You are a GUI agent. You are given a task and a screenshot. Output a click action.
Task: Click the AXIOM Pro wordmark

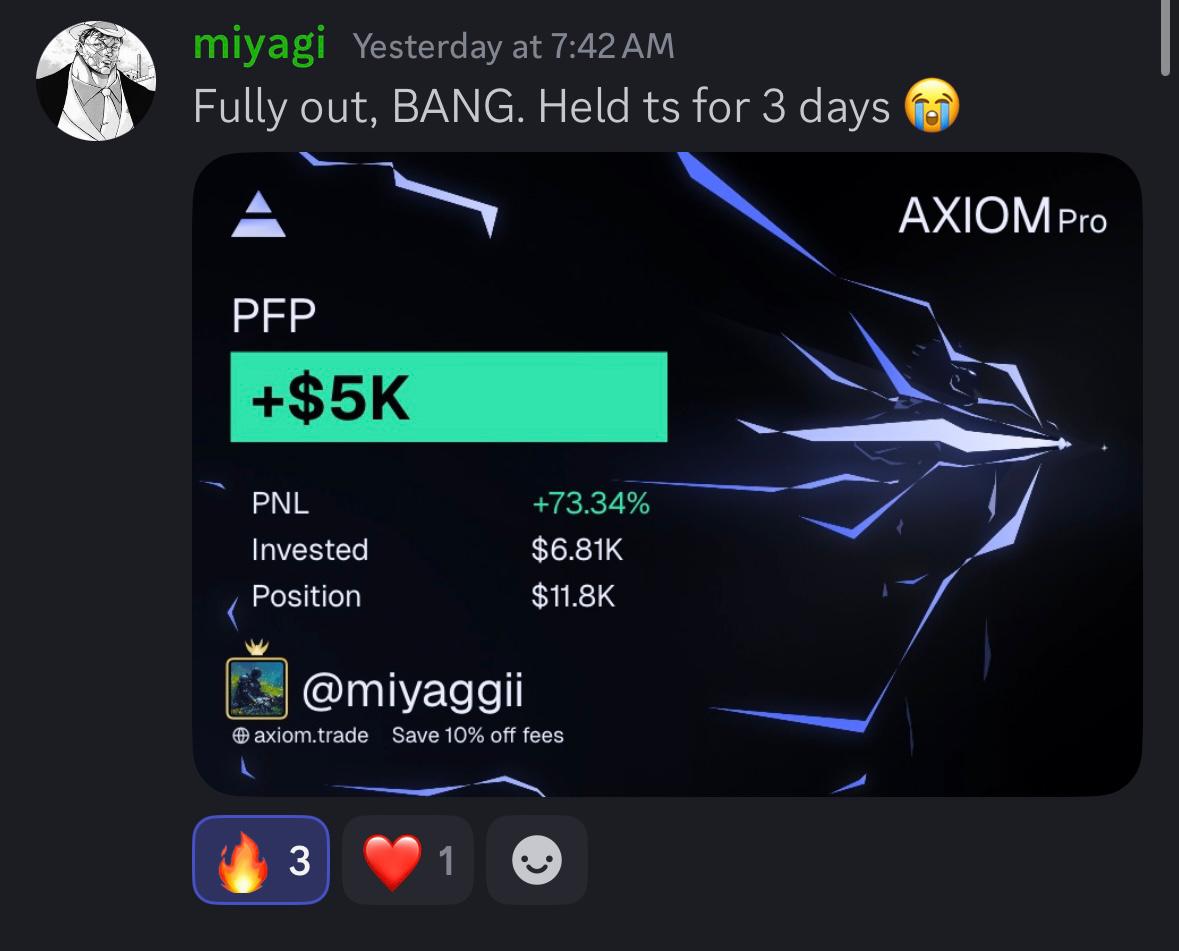[x=1002, y=217]
